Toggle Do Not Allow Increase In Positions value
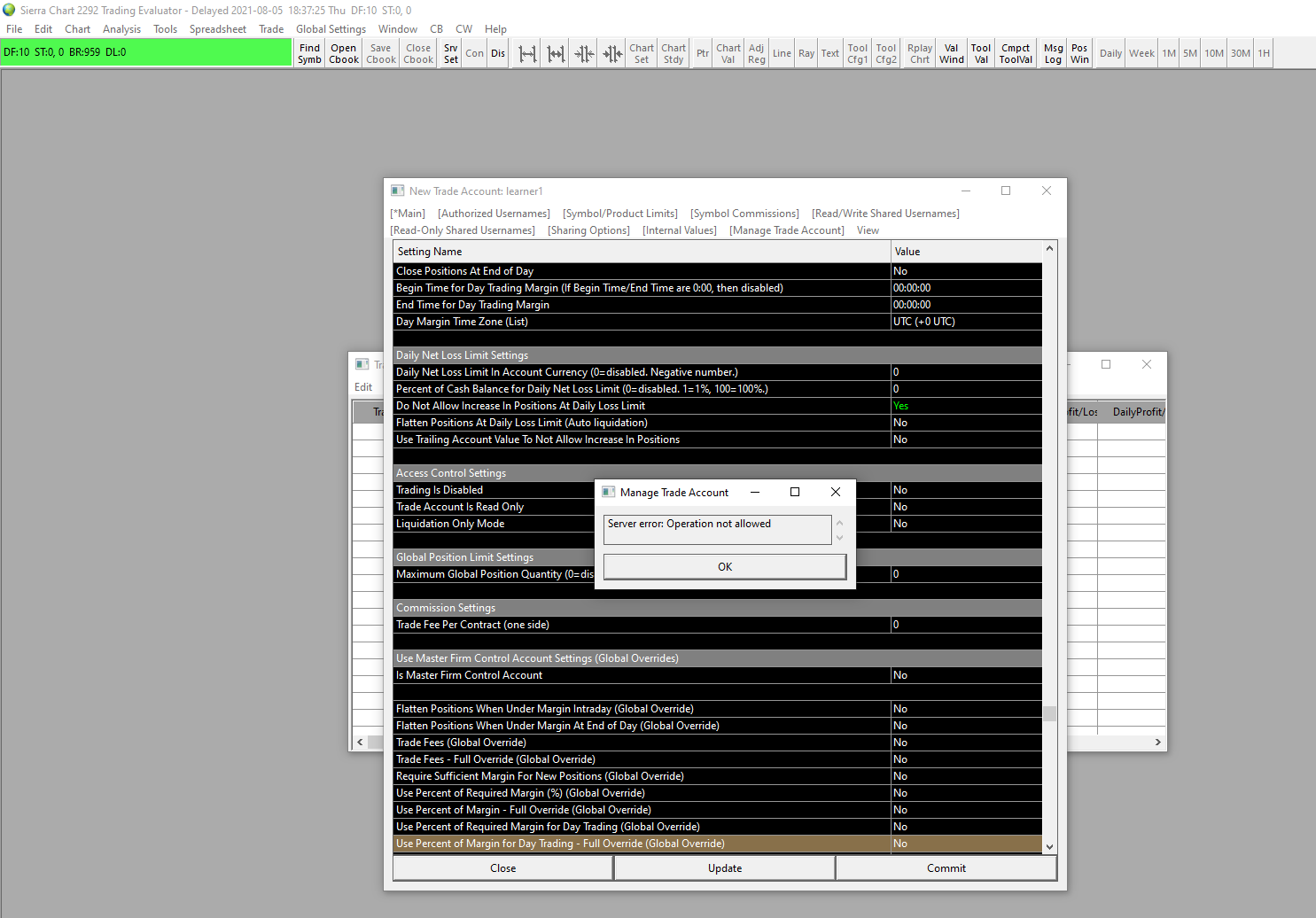Viewport: 1316px width, 918px height. click(965, 406)
